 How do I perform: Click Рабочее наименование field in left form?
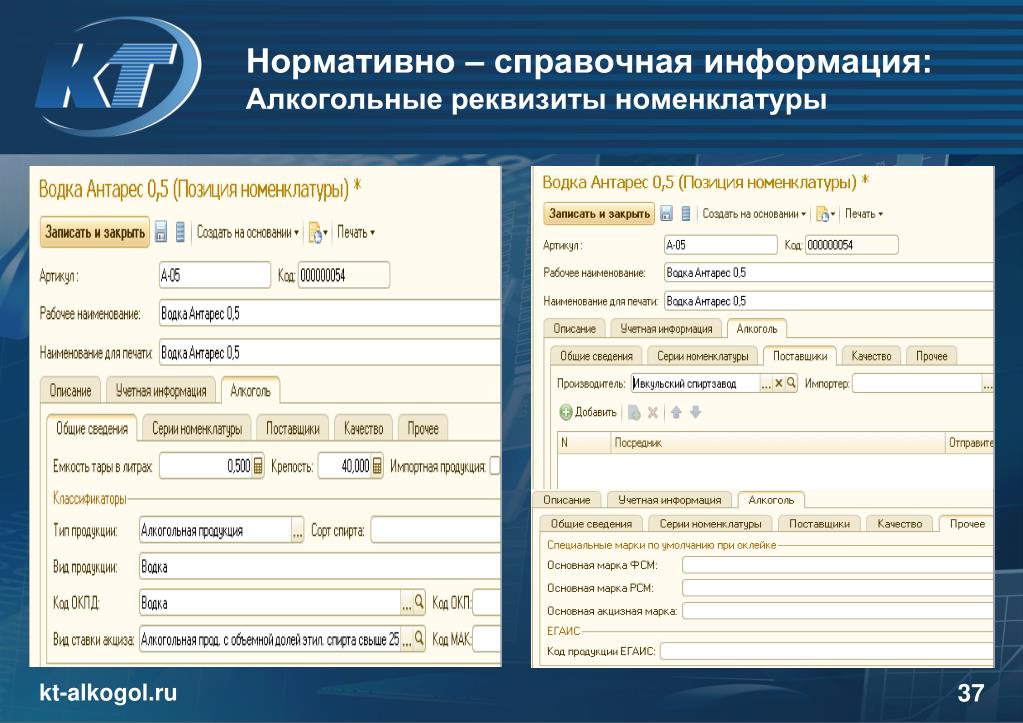click(329, 313)
